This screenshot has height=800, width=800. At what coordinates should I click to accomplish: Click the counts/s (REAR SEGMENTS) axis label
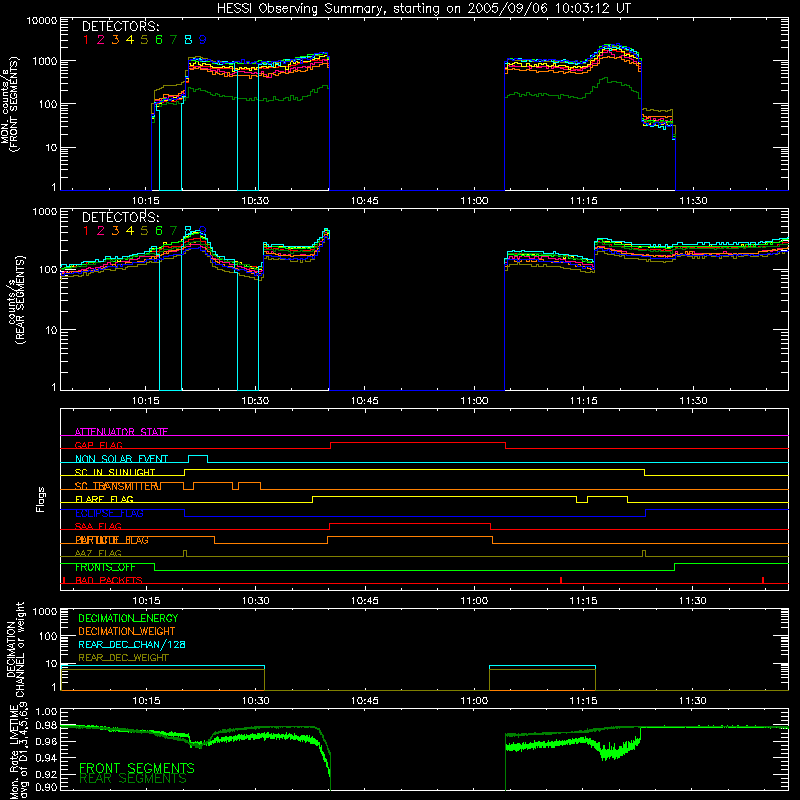pyautogui.click(x=15, y=299)
